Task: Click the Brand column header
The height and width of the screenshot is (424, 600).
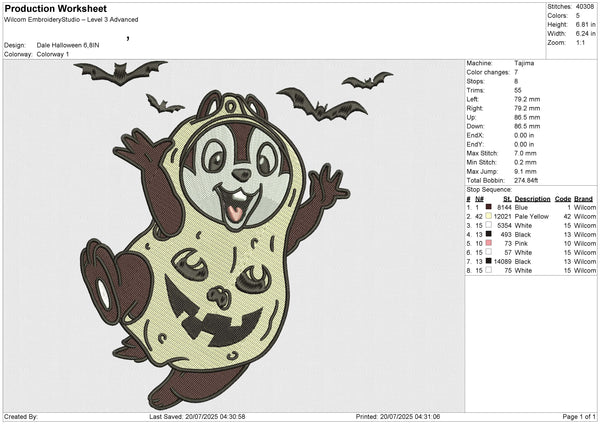Action: pyautogui.click(x=585, y=198)
